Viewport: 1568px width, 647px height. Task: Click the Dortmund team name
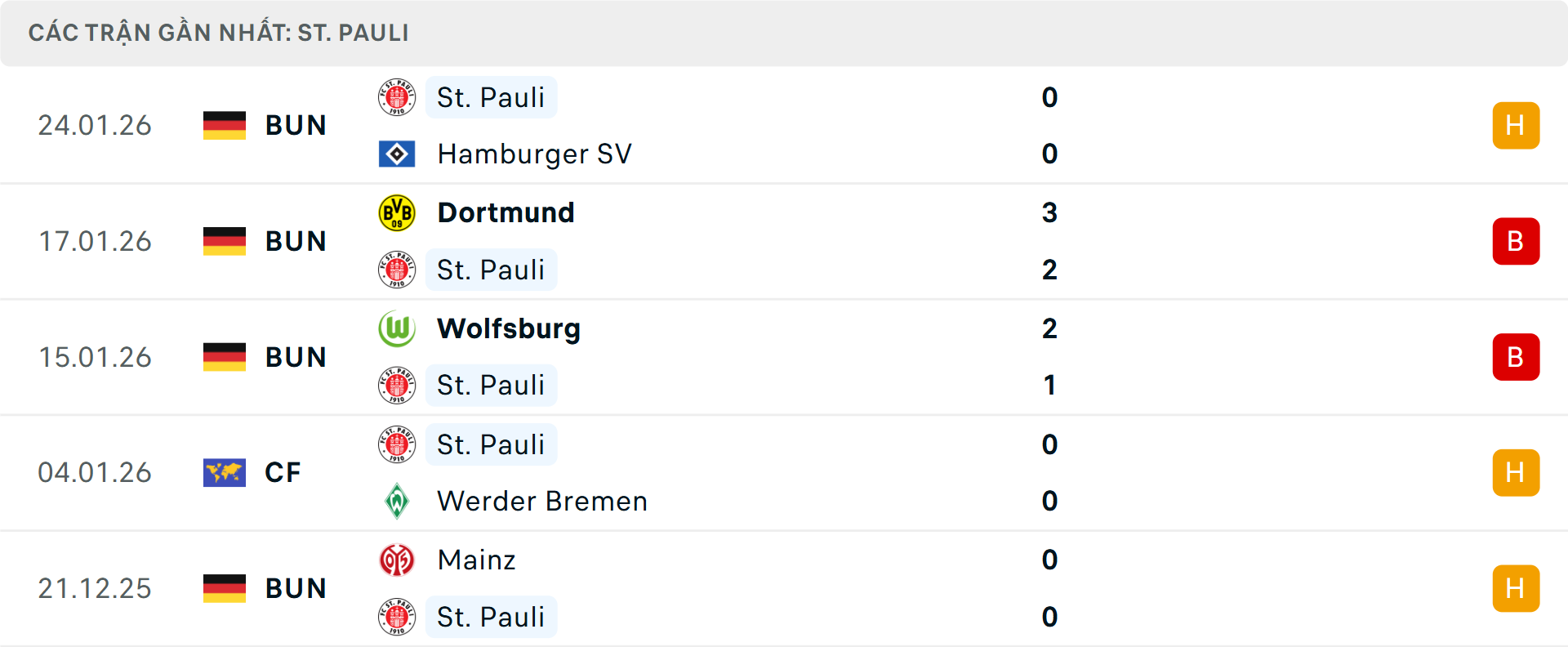click(506, 212)
